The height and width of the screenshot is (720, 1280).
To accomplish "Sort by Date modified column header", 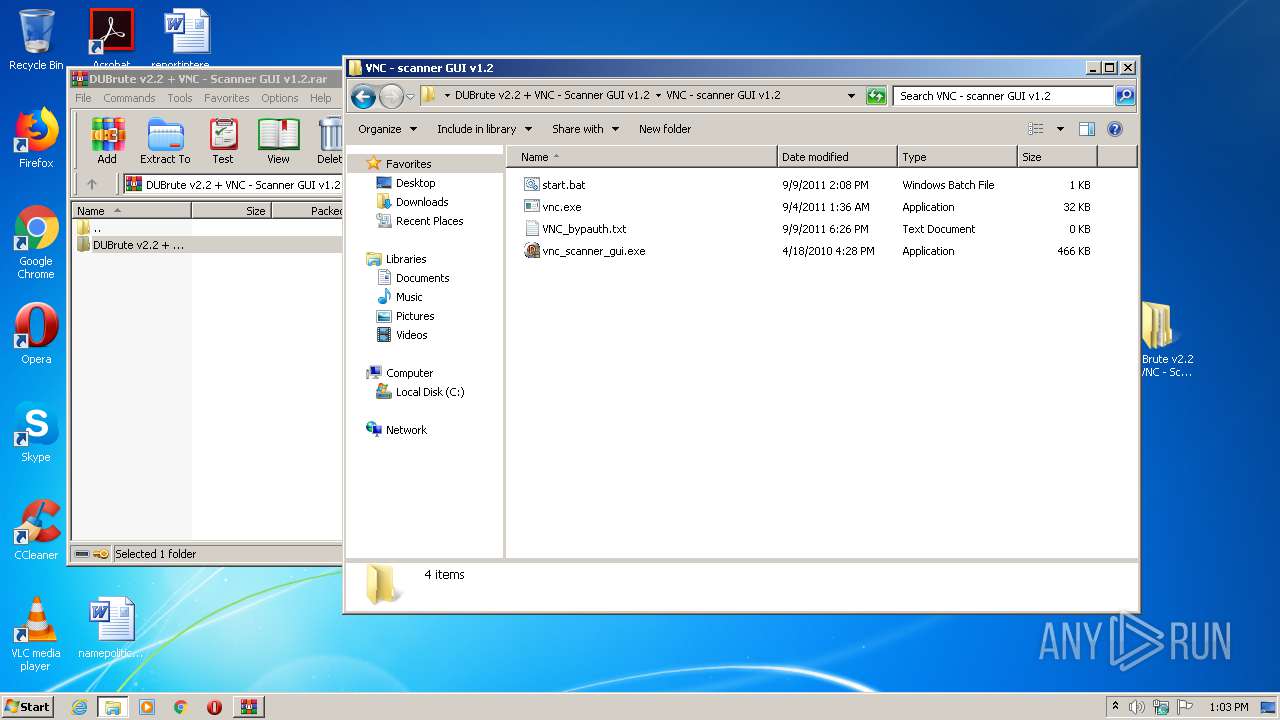I will coord(837,157).
